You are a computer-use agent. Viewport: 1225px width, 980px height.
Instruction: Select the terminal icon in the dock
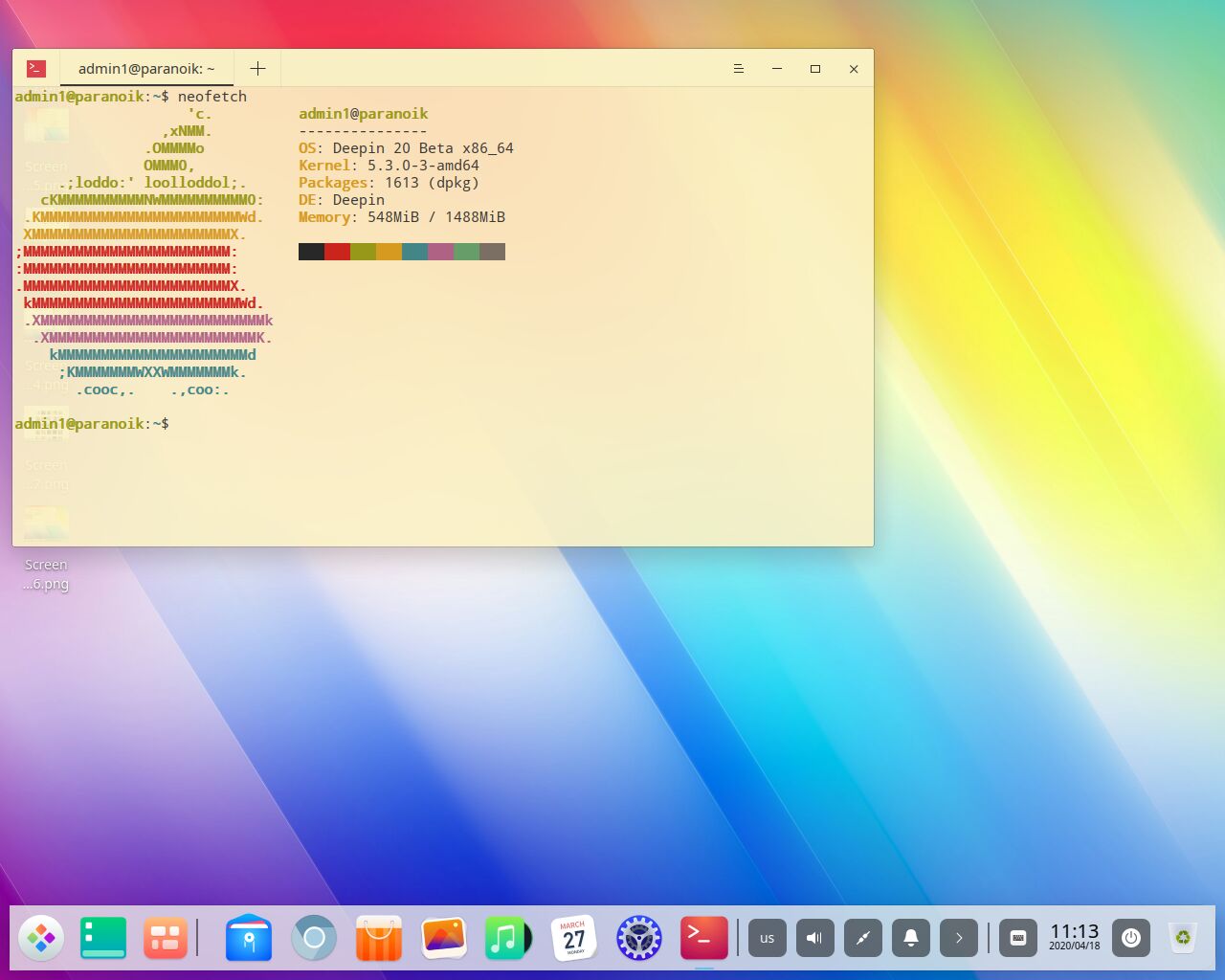tap(704, 938)
